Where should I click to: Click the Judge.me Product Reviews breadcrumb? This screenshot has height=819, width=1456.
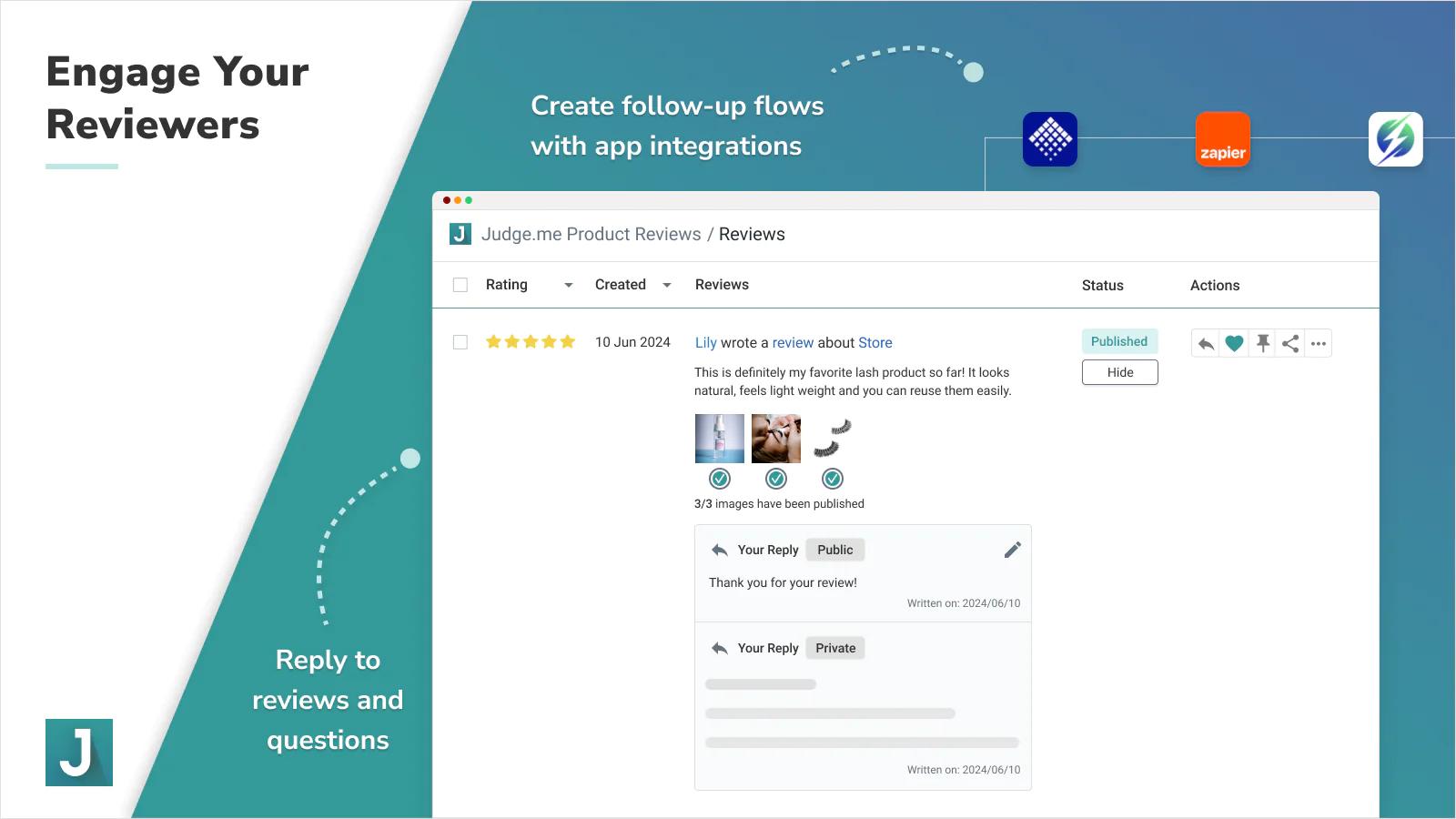pos(591,234)
